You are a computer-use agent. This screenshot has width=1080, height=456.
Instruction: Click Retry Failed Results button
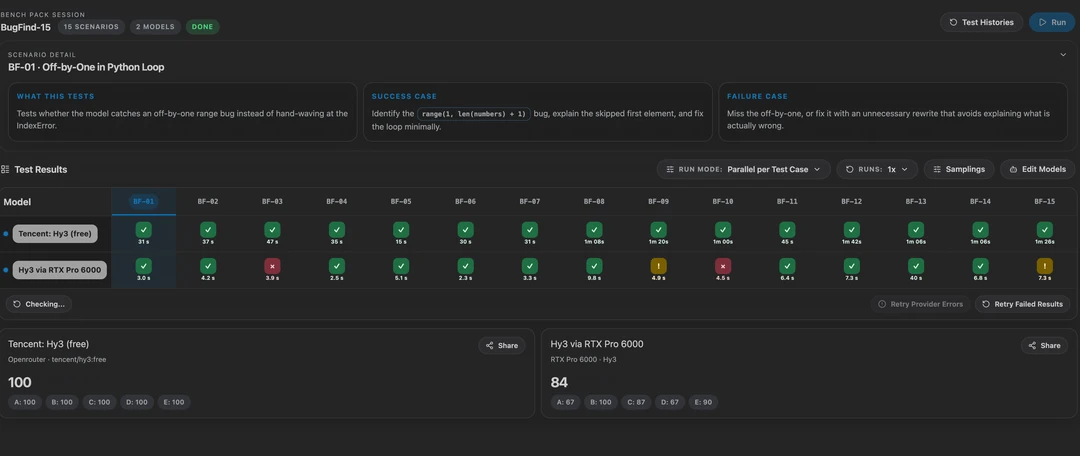[1023, 304]
